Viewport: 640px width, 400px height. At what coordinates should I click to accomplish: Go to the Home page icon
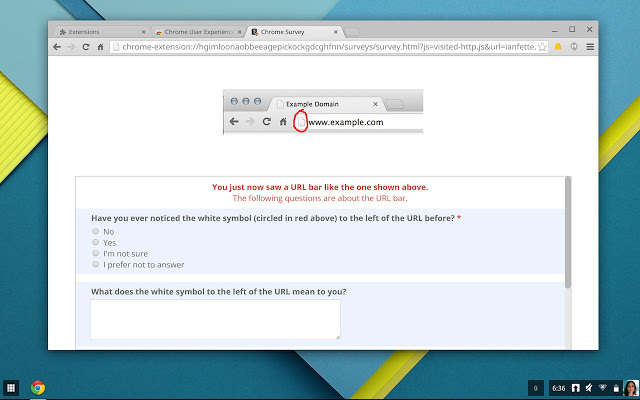tap(100, 47)
